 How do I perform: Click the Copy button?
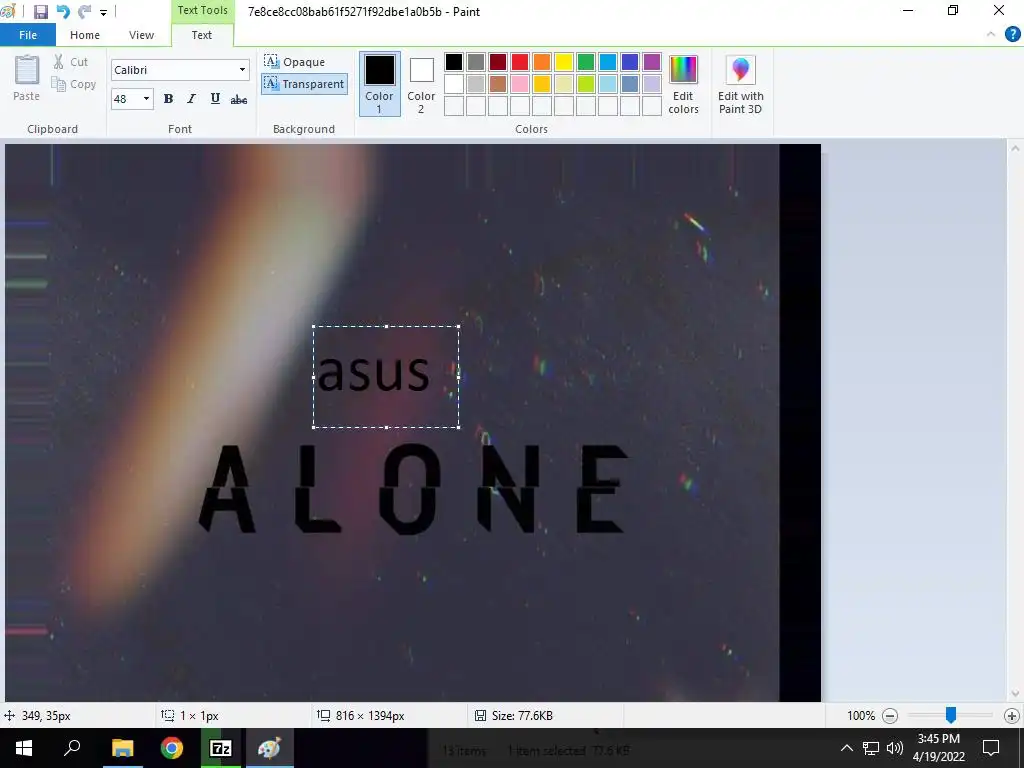pyautogui.click(x=74, y=84)
